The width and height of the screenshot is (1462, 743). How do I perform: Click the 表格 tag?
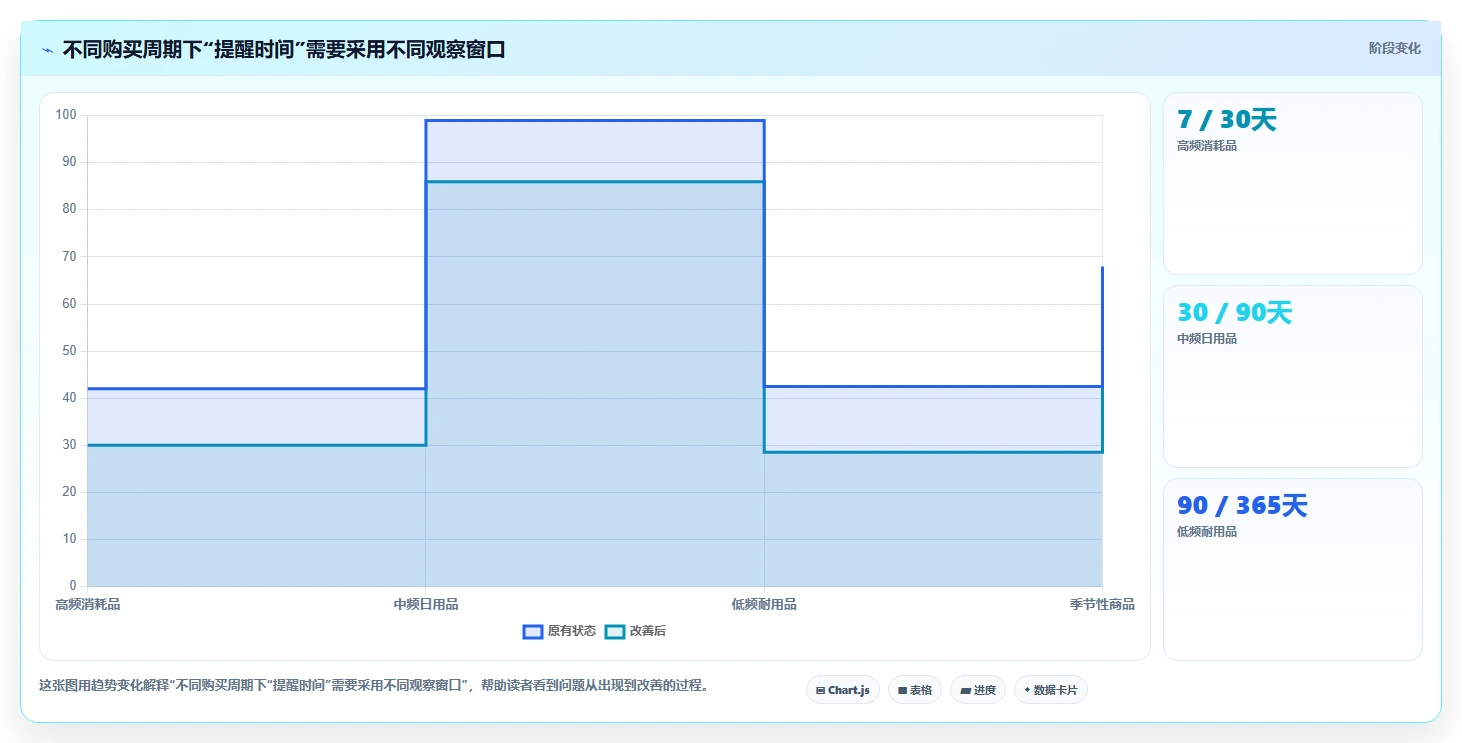pyautogui.click(x=915, y=690)
